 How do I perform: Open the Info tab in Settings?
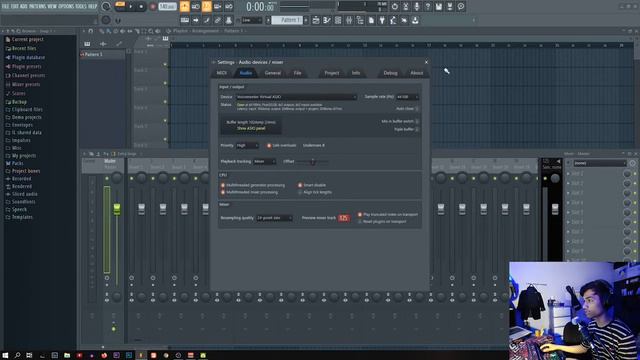coord(356,73)
